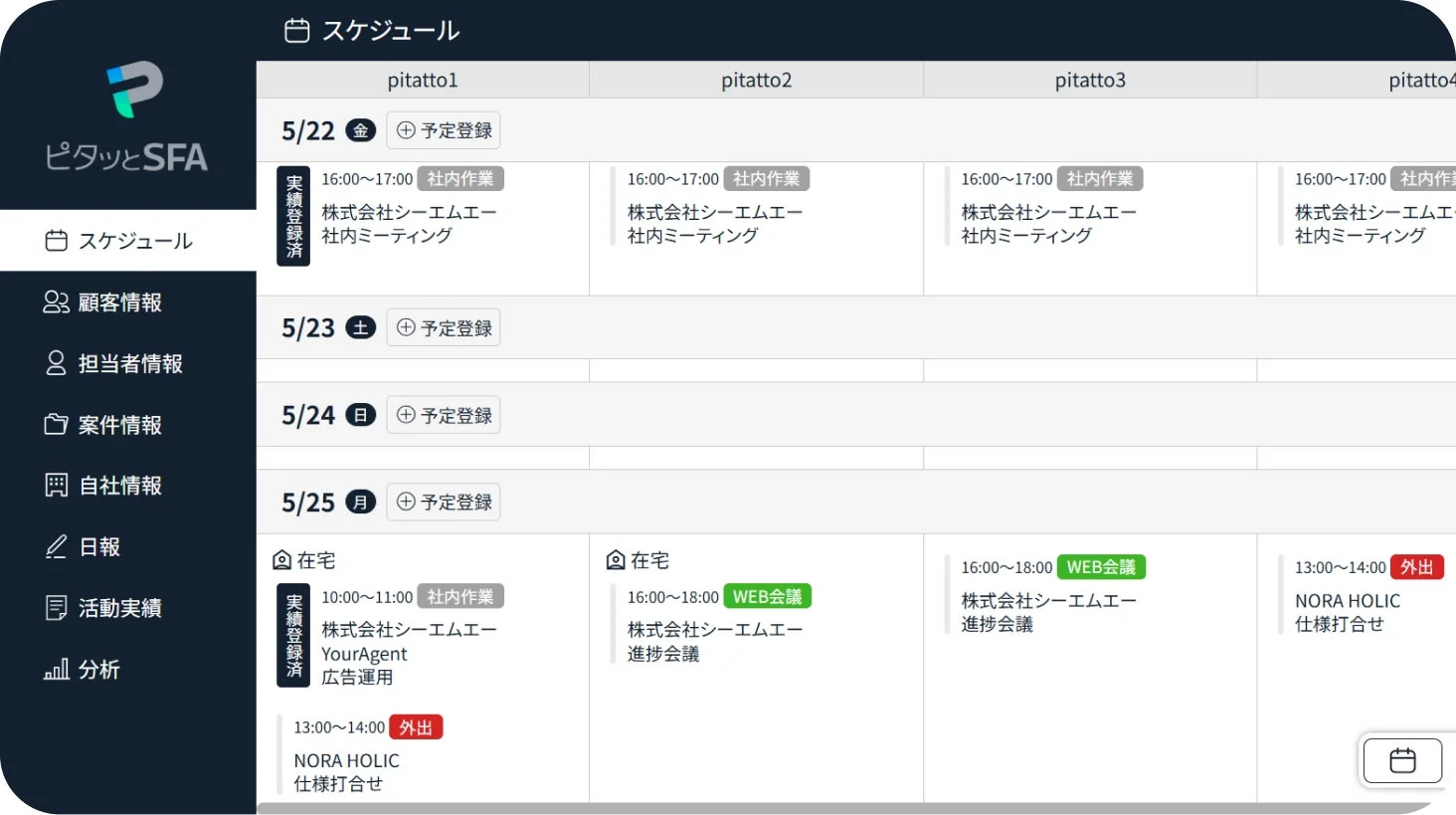Click the 在宅 home icon in pitatto1's 5/25 cell
Image resolution: width=1456 pixels, height=815 pixels.
[282, 560]
